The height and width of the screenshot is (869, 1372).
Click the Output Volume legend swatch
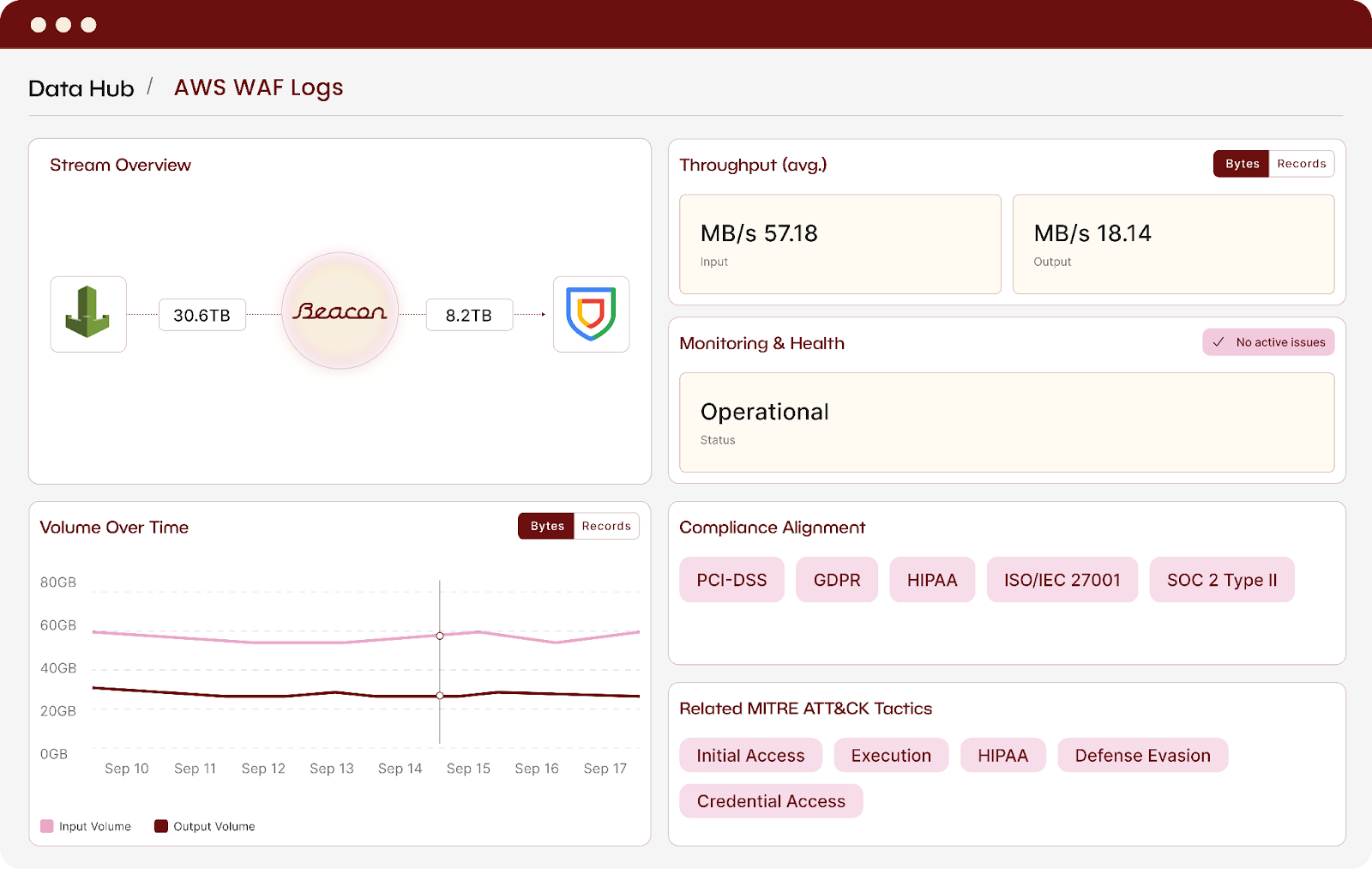tap(160, 826)
